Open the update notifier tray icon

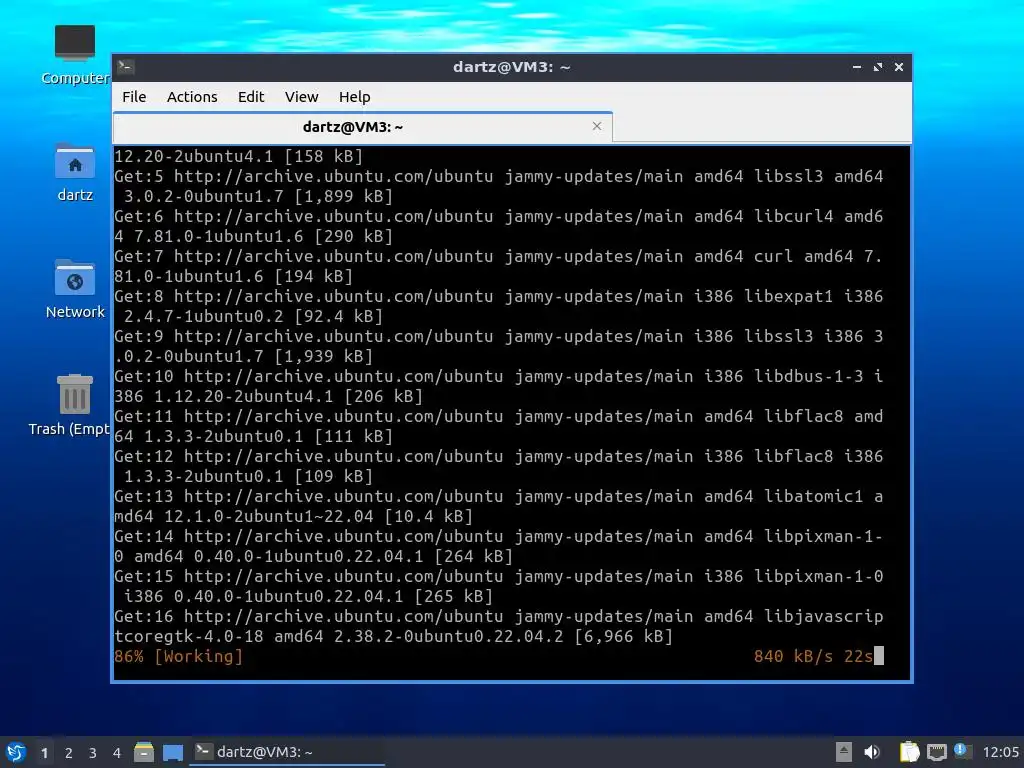961,751
